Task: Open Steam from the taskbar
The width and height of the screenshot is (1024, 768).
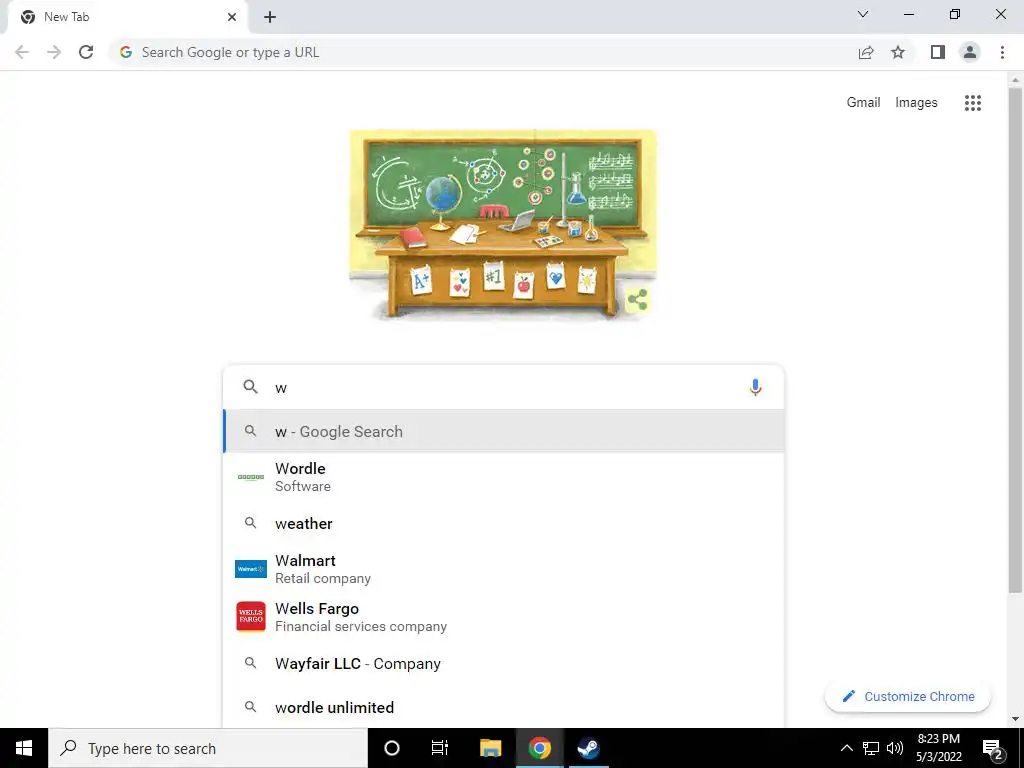Action: click(x=588, y=748)
